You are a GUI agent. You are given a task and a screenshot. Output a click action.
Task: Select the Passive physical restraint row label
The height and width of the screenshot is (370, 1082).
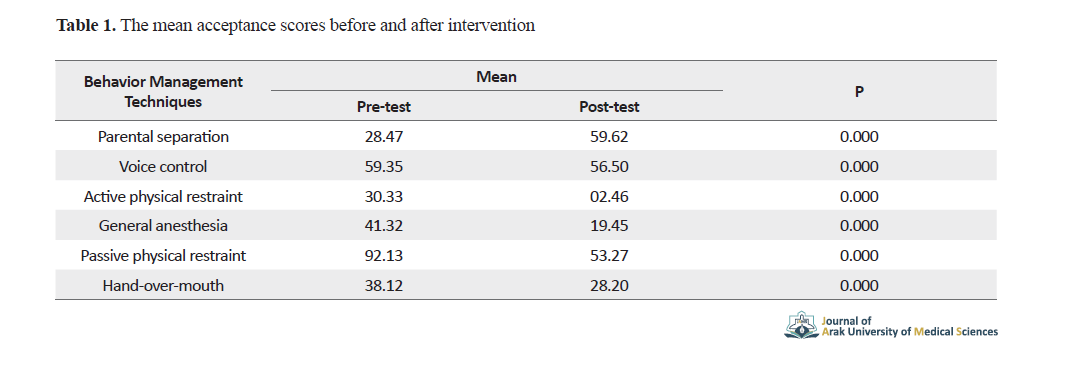pos(163,256)
